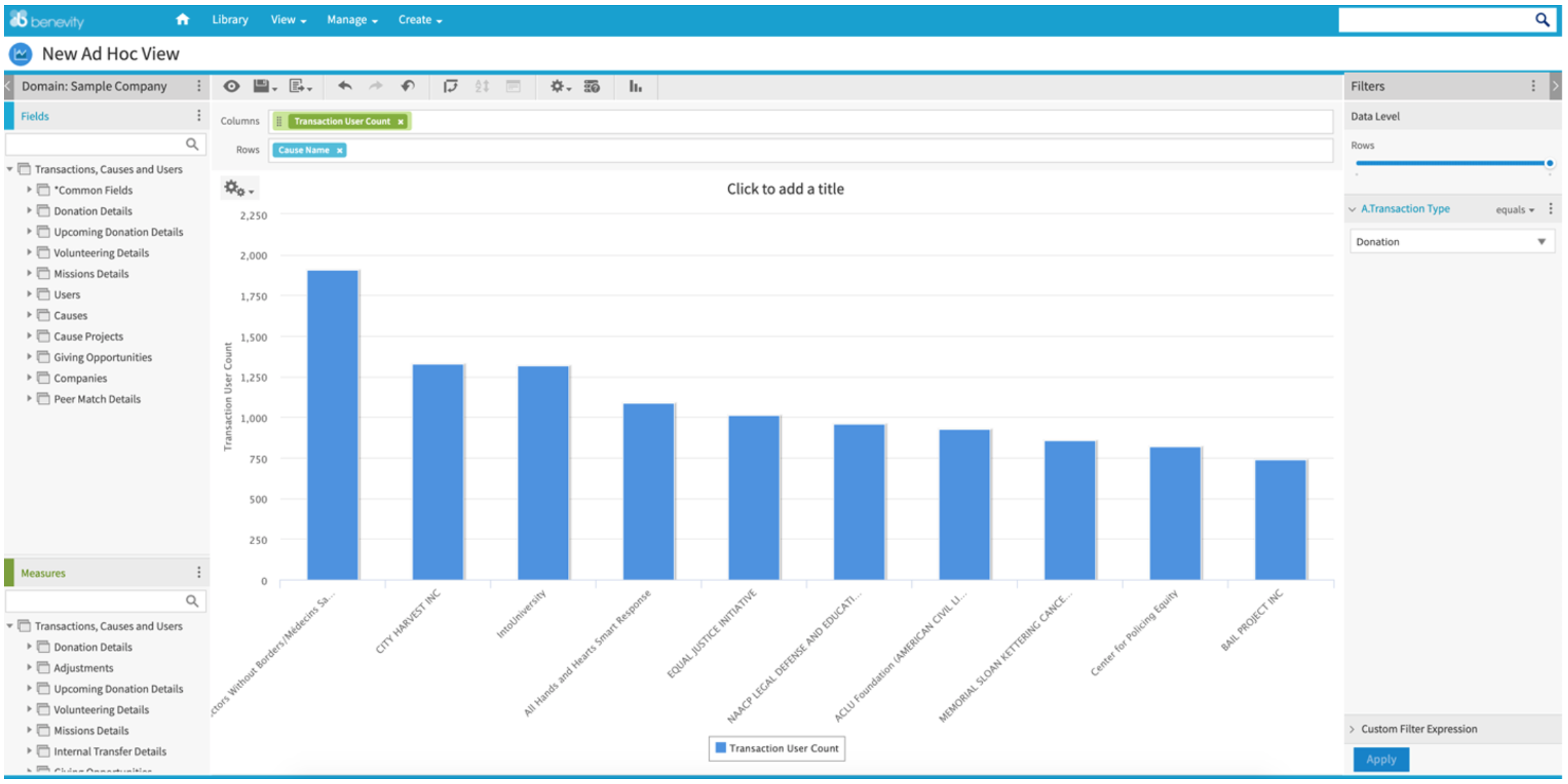This screenshot has height=784, width=1568.
Task: Undo all changes
Action: (408, 86)
